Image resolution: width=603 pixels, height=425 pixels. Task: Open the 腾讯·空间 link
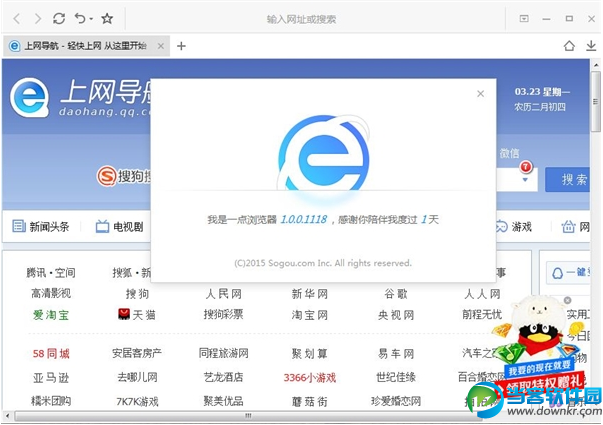tap(51, 273)
